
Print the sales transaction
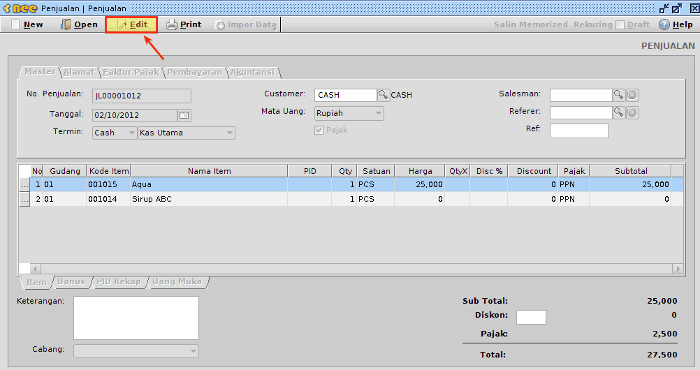point(183,25)
